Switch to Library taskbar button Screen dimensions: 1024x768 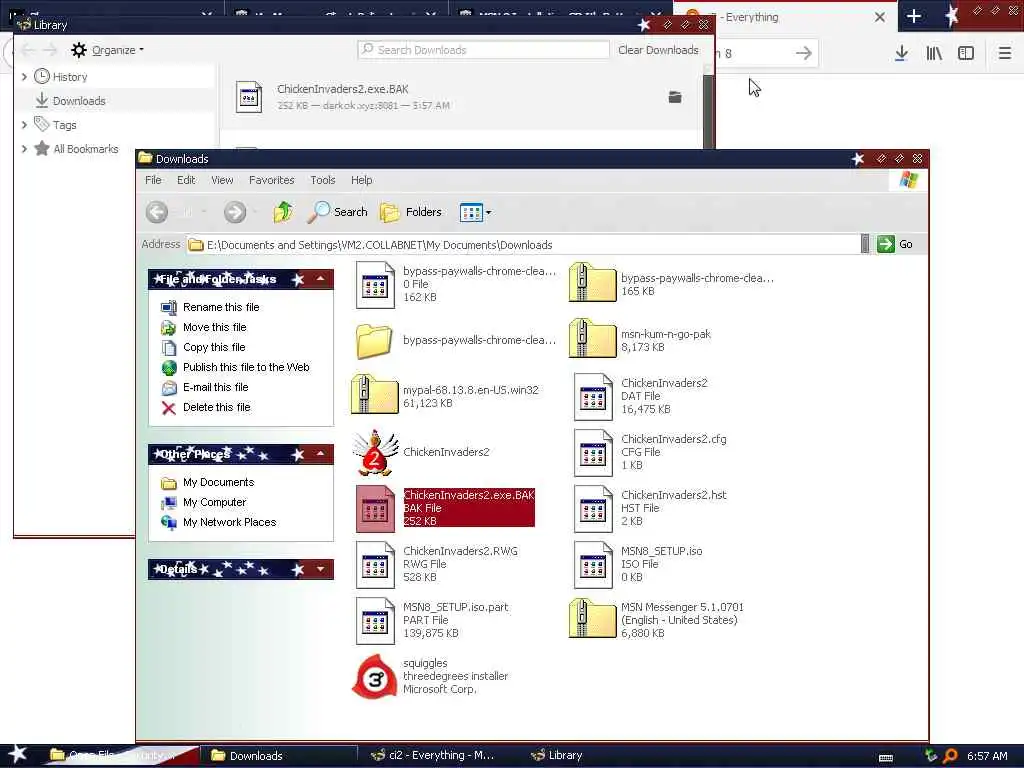pyautogui.click(x=556, y=756)
